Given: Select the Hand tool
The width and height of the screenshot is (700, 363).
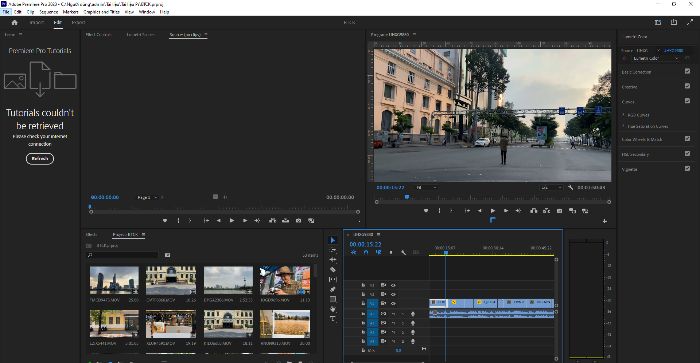Looking at the screenshot, I should (x=333, y=309).
